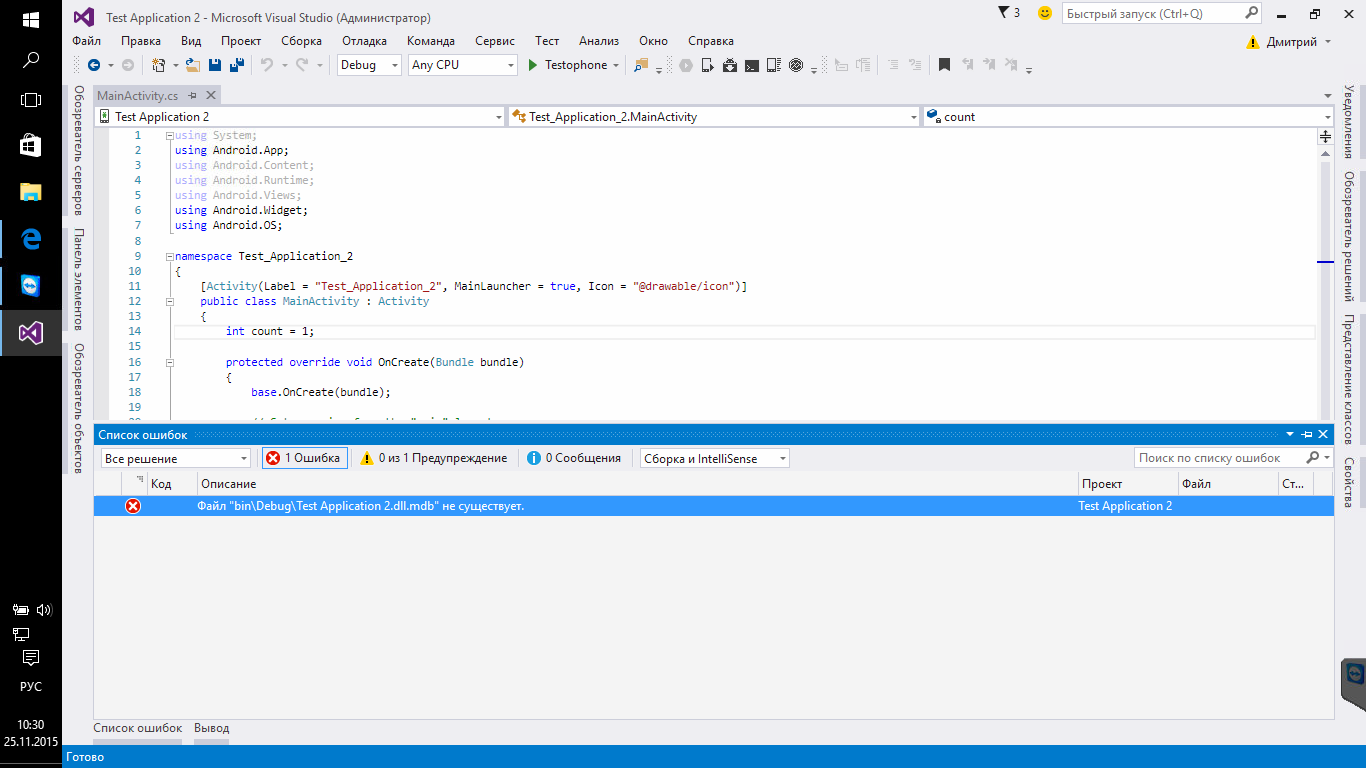Open Microsoft Edge from the taskbar
1366x768 pixels.
pyautogui.click(x=31, y=239)
